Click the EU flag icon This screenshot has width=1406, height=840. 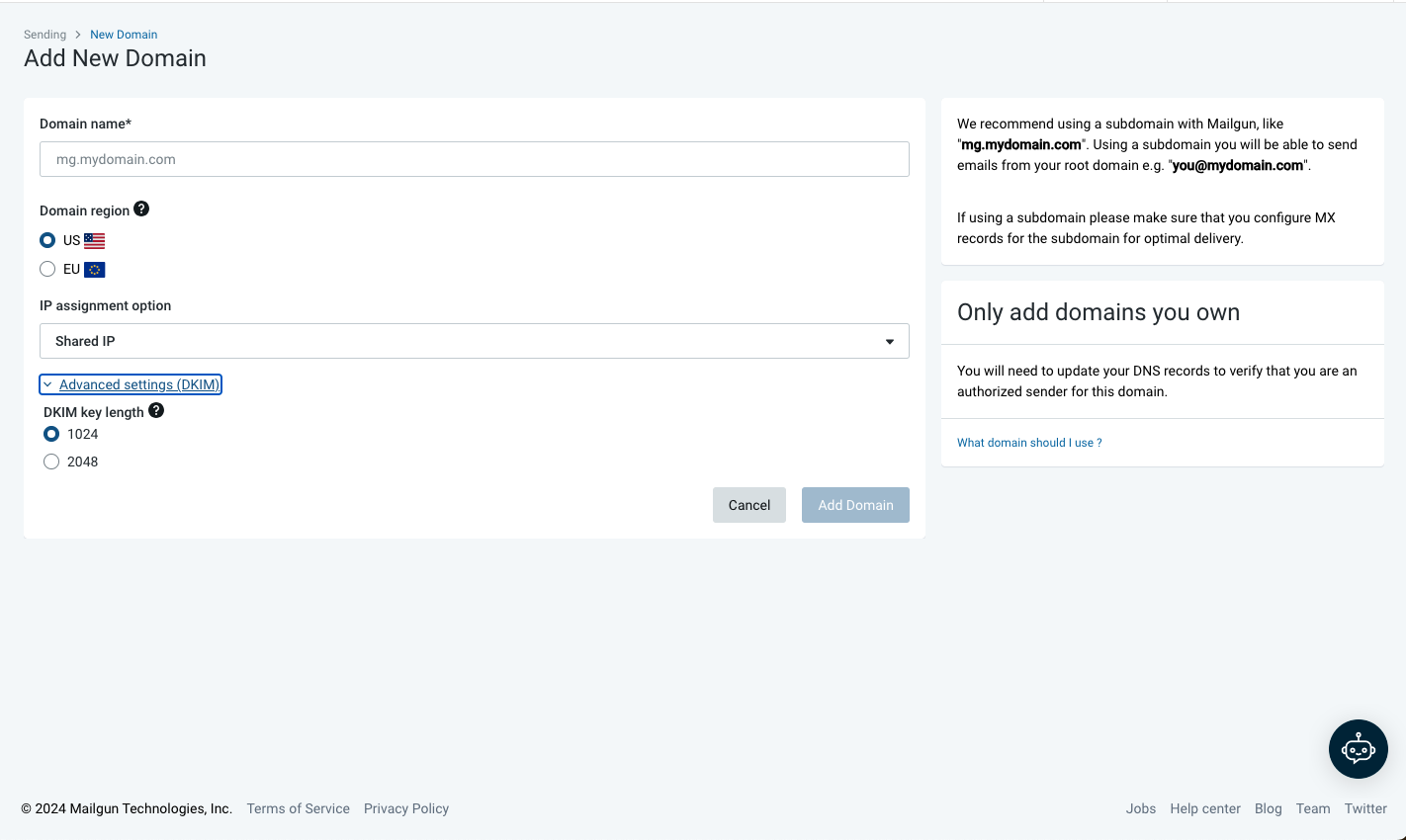[94, 268]
